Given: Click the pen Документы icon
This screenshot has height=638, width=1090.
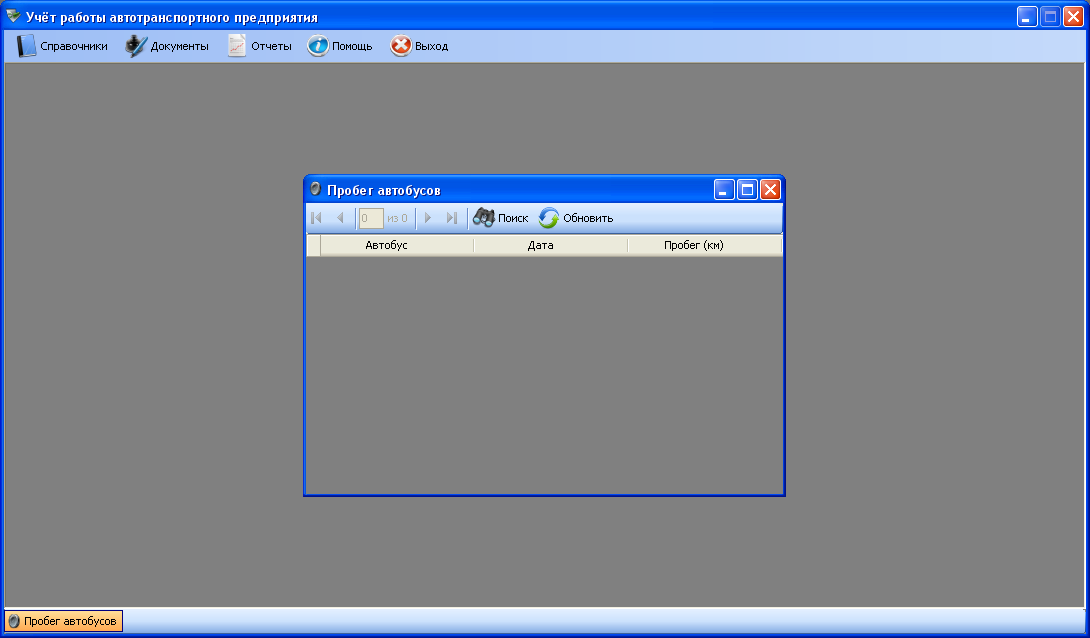Looking at the screenshot, I should point(136,47).
